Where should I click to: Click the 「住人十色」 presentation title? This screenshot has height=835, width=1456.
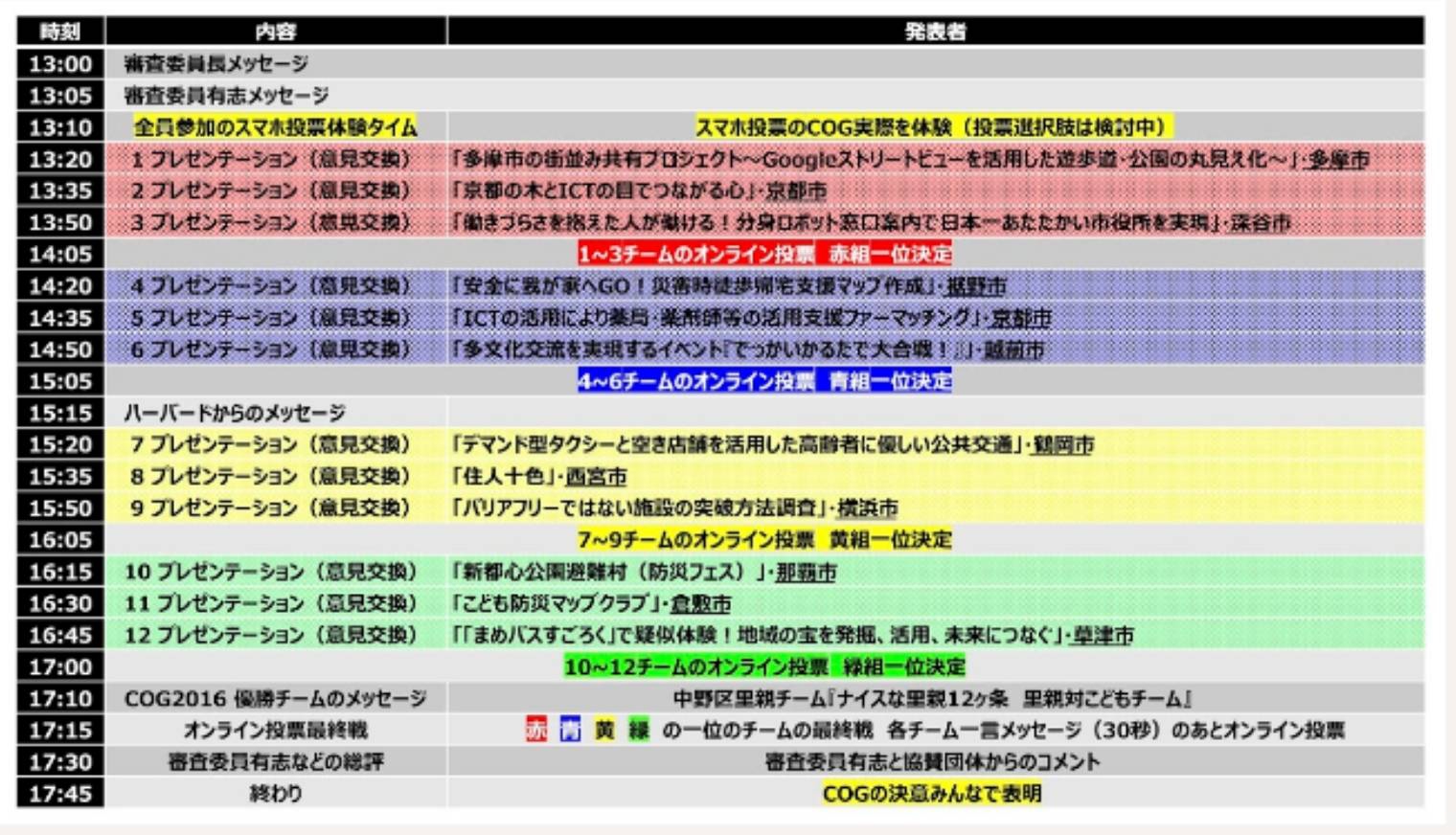(504, 476)
